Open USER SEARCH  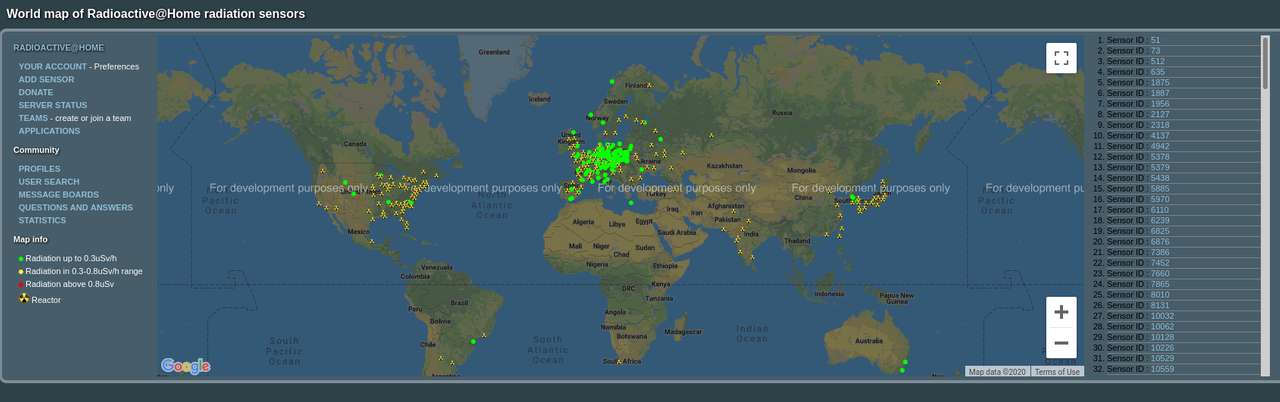pyautogui.click(x=49, y=182)
